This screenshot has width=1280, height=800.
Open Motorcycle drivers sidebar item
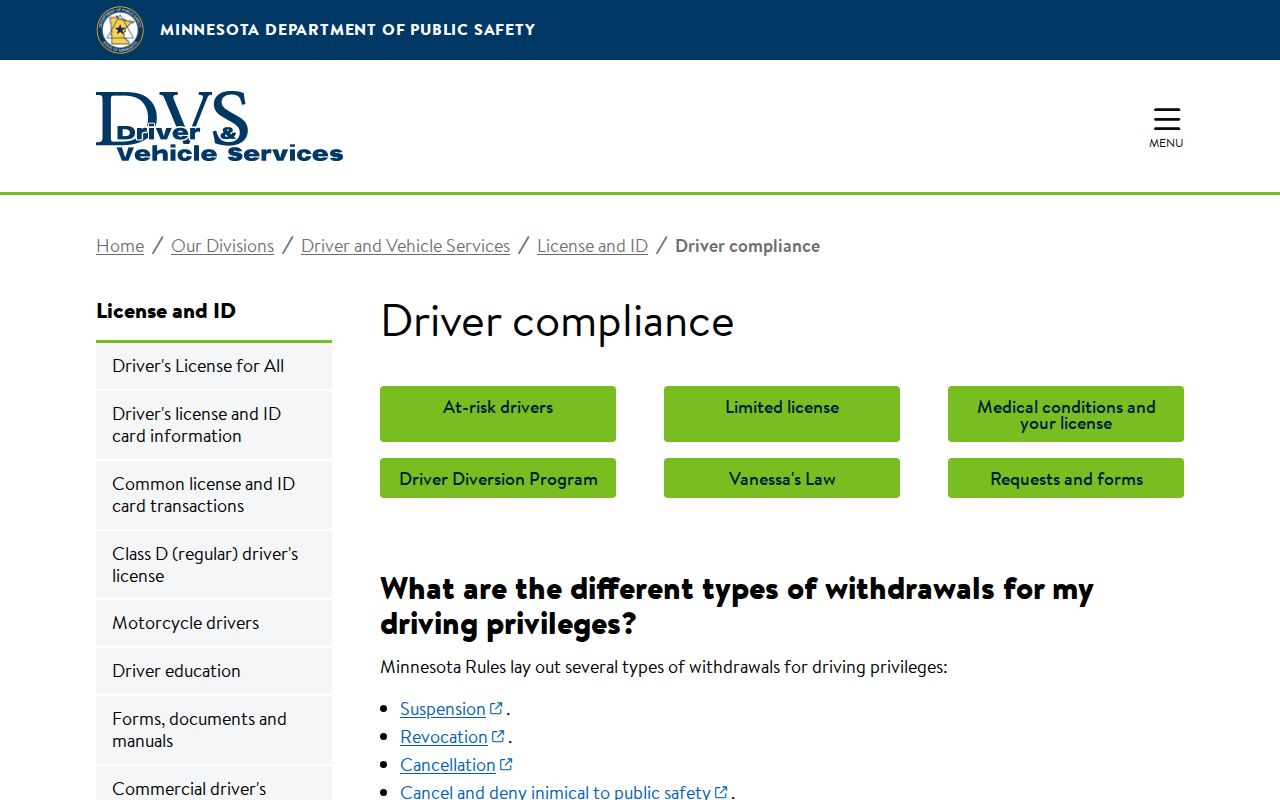tap(214, 623)
